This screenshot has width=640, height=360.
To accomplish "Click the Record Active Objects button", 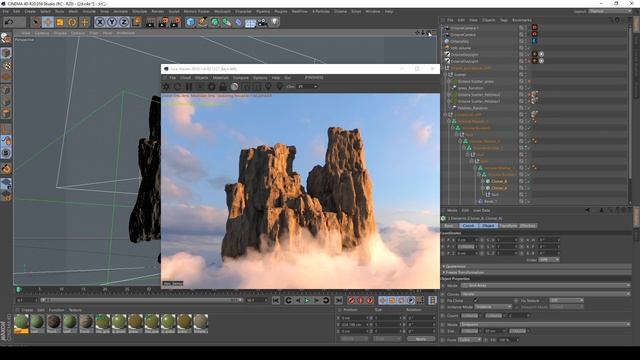I will click(351, 300).
